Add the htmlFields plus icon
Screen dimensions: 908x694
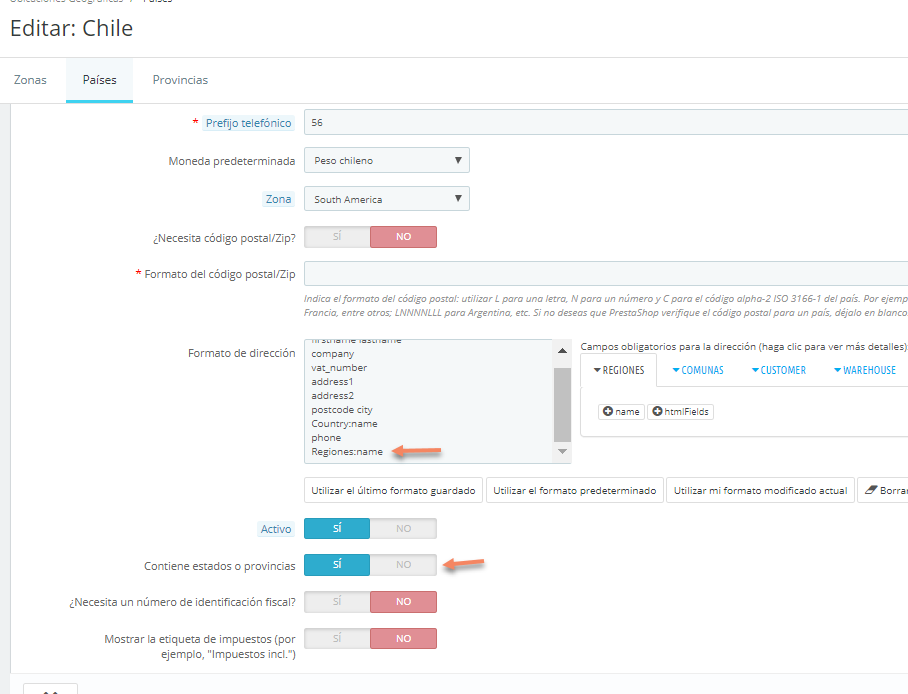coord(657,412)
